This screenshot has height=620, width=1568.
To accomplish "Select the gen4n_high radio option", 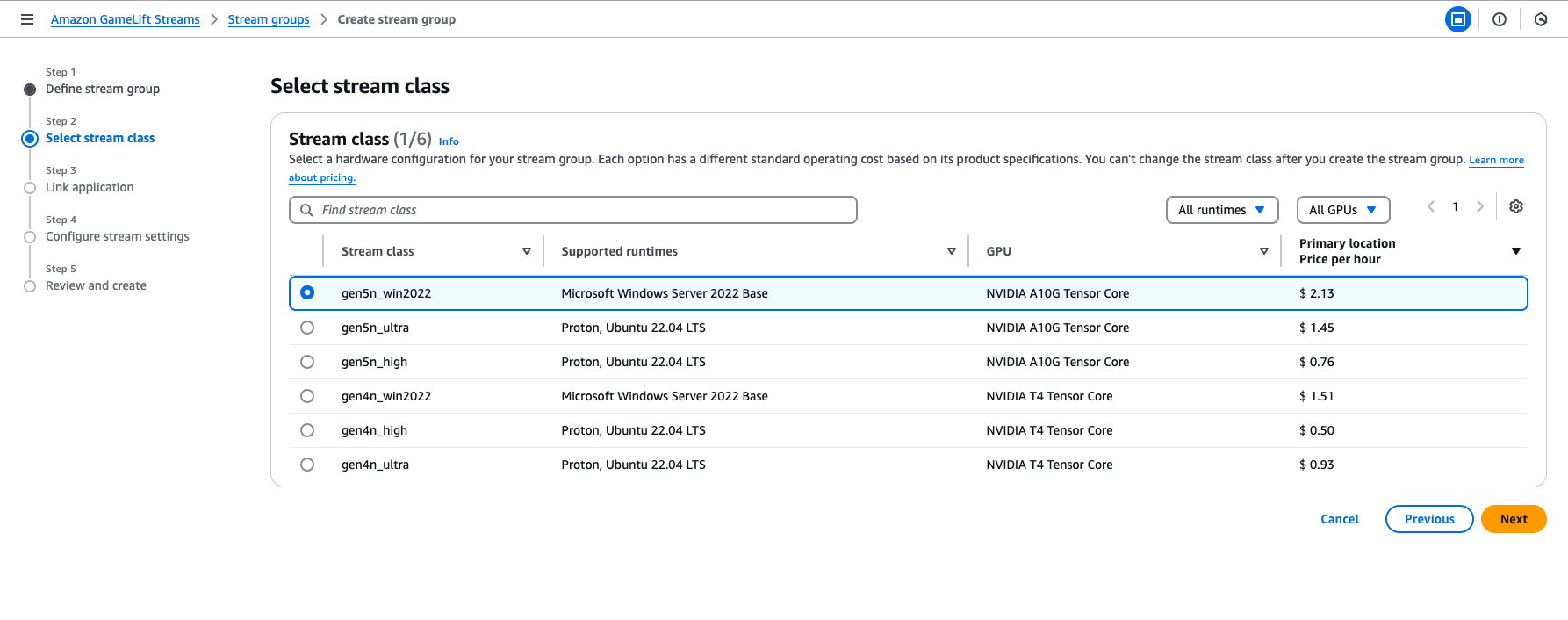I will pyautogui.click(x=307, y=430).
